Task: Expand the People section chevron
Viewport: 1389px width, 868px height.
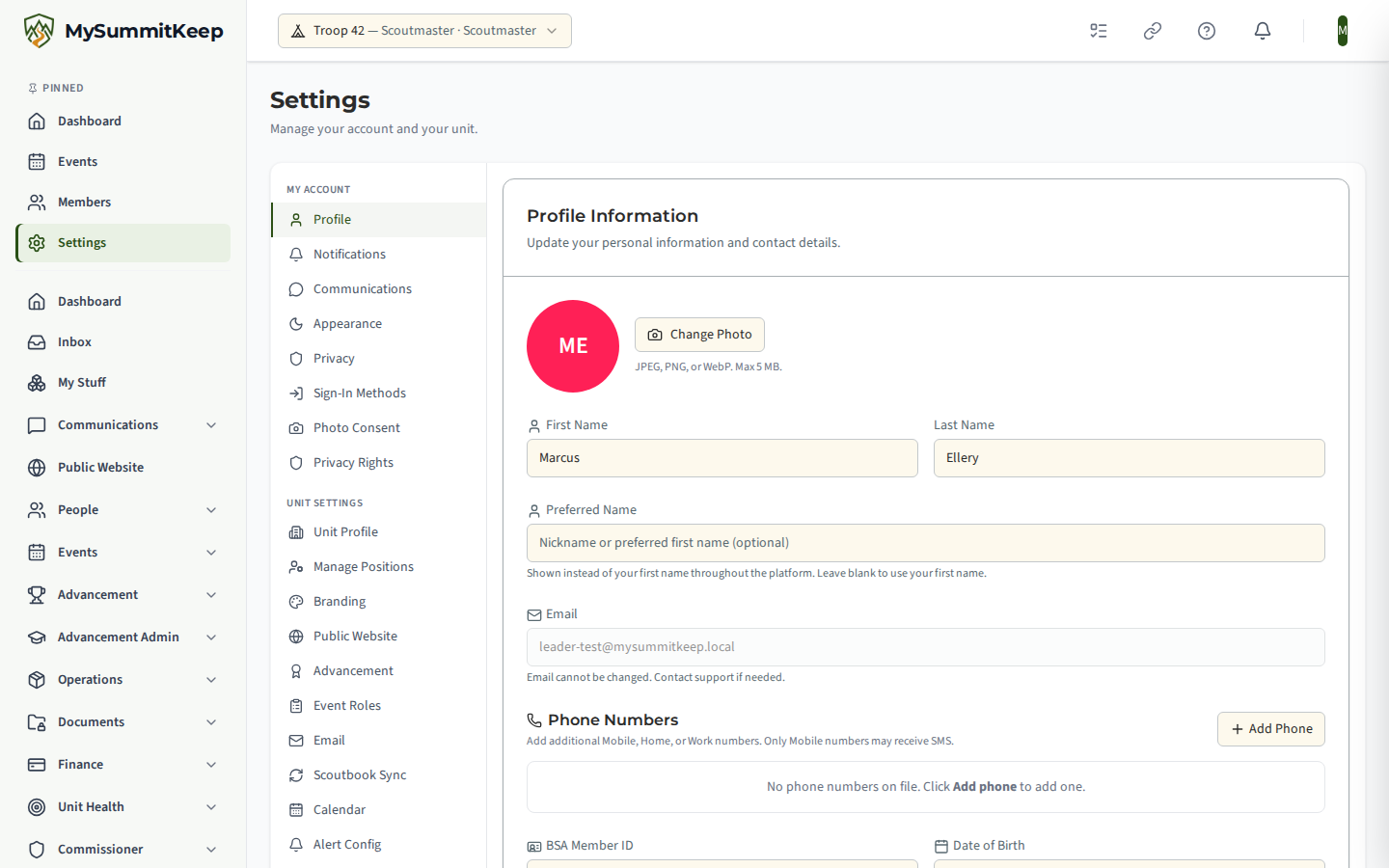Action: [211, 510]
